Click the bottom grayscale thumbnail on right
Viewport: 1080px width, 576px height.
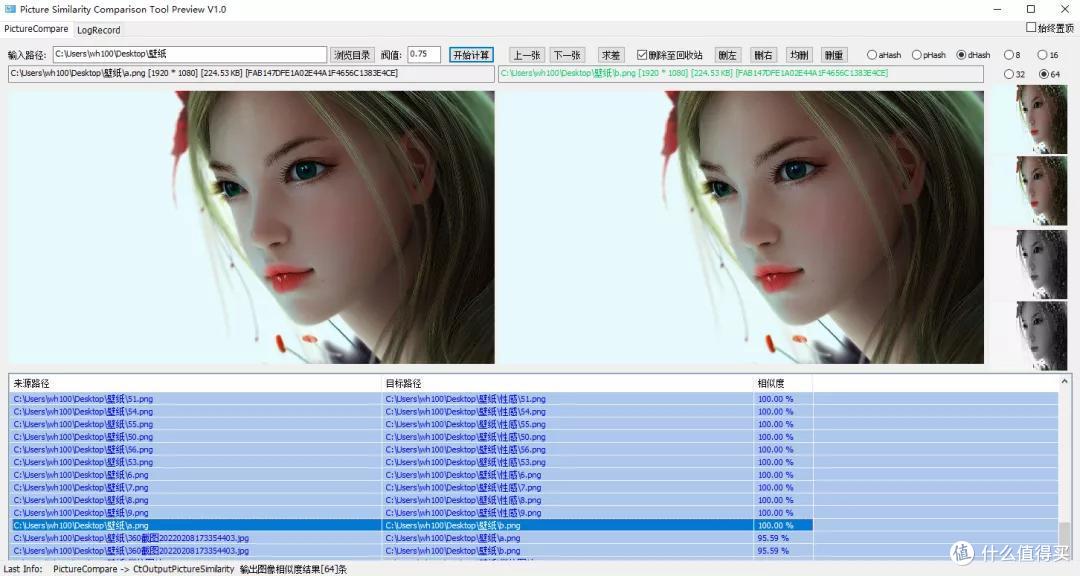pyautogui.click(x=1030, y=336)
